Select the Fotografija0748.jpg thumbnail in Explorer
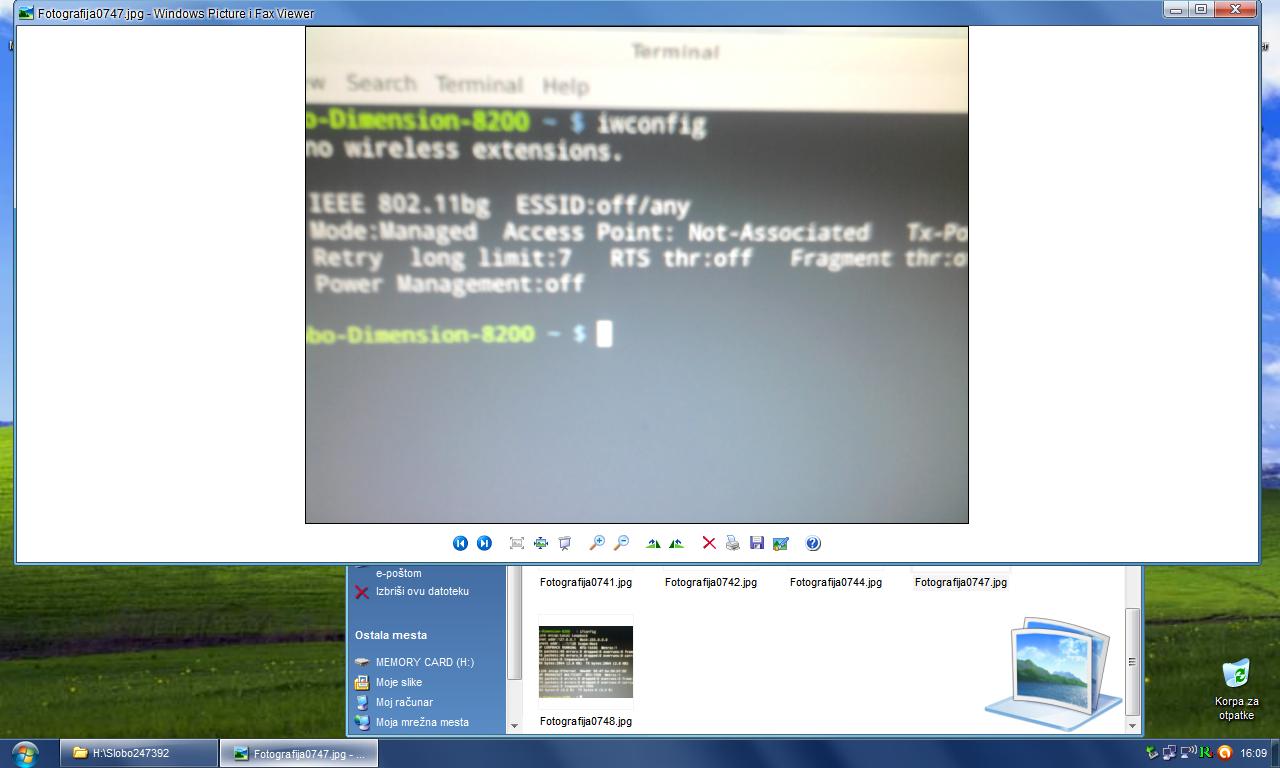This screenshot has width=1280, height=768. coord(586,662)
